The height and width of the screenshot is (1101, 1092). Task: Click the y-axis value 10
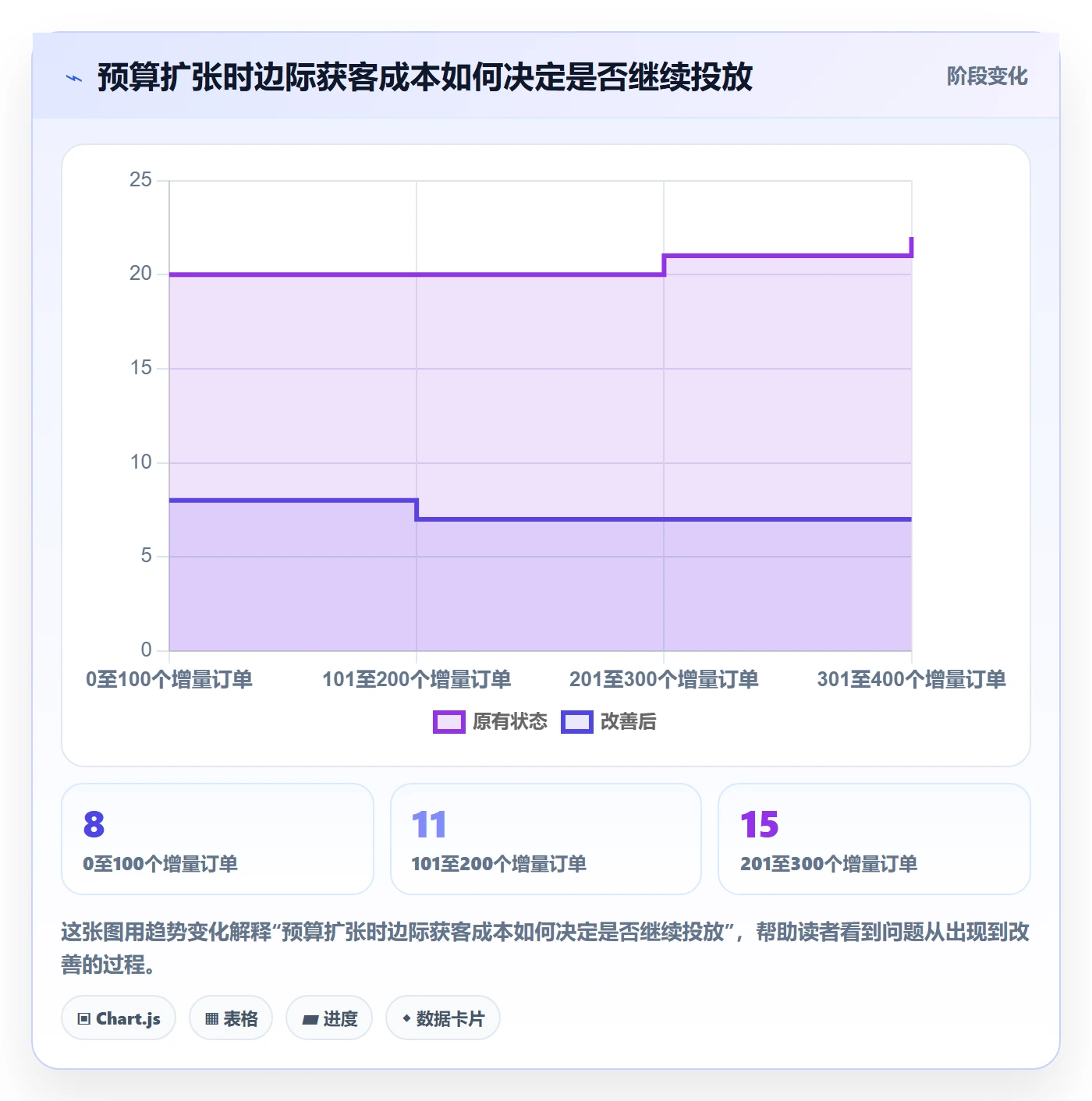click(140, 462)
